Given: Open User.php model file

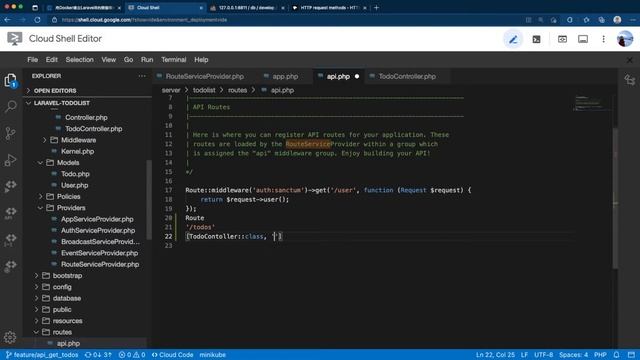Looking at the screenshot, I should tap(74, 185).
